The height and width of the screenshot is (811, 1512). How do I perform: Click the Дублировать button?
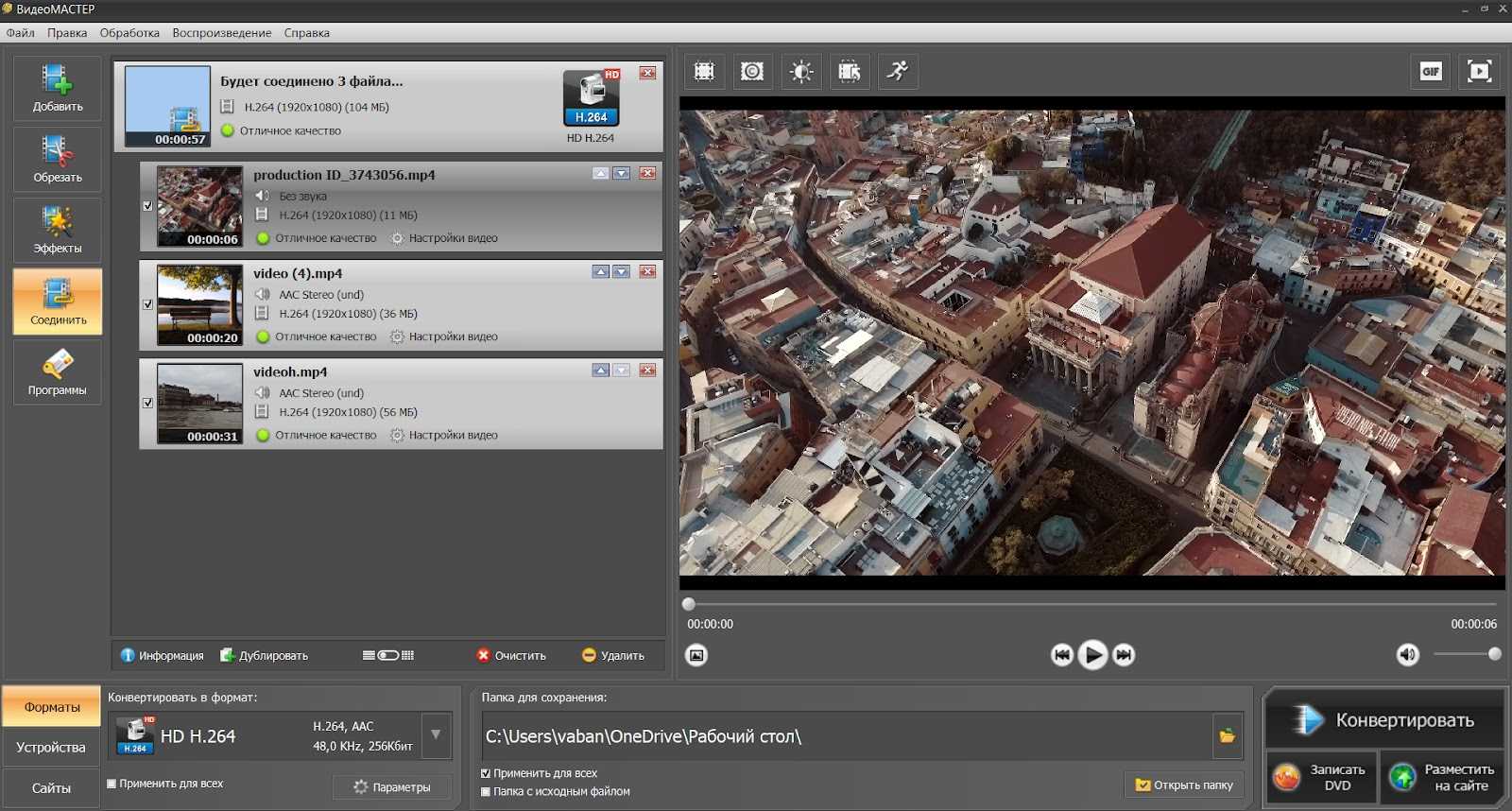click(264, 655)
